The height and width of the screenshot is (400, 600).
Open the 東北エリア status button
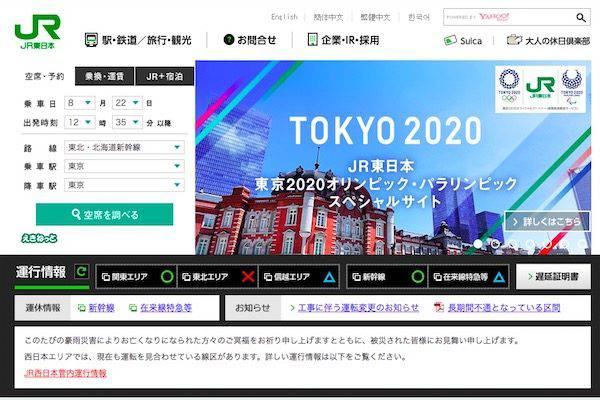pyautogui.click(x=217, y=276)
